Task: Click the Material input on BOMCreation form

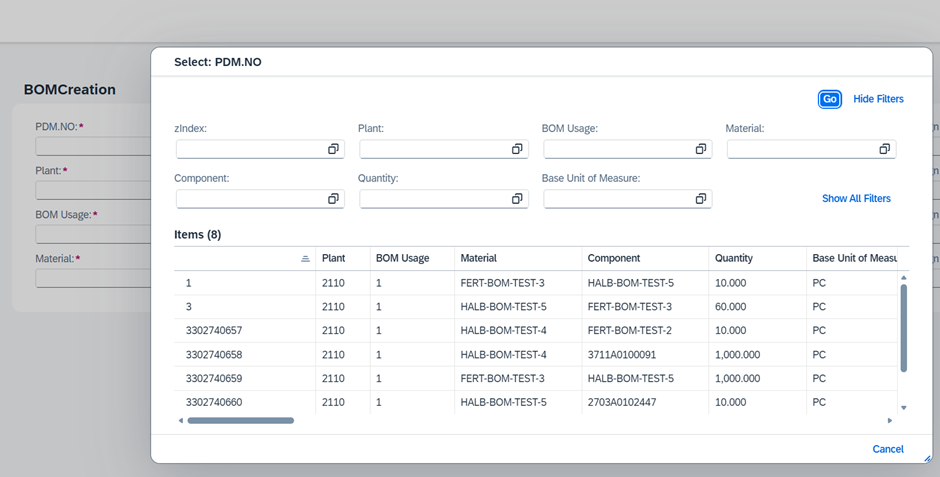Action: [93, 278]
